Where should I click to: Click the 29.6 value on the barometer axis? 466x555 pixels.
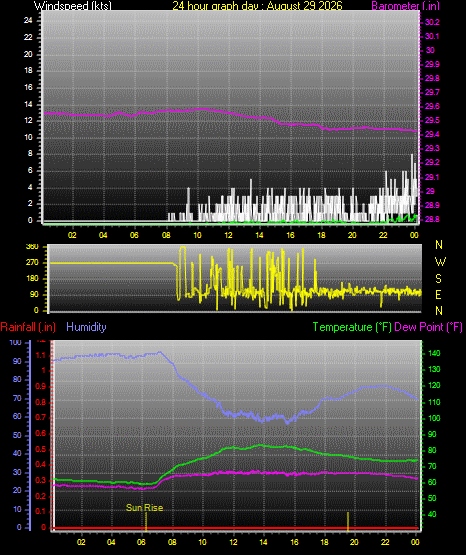point(432,107)
